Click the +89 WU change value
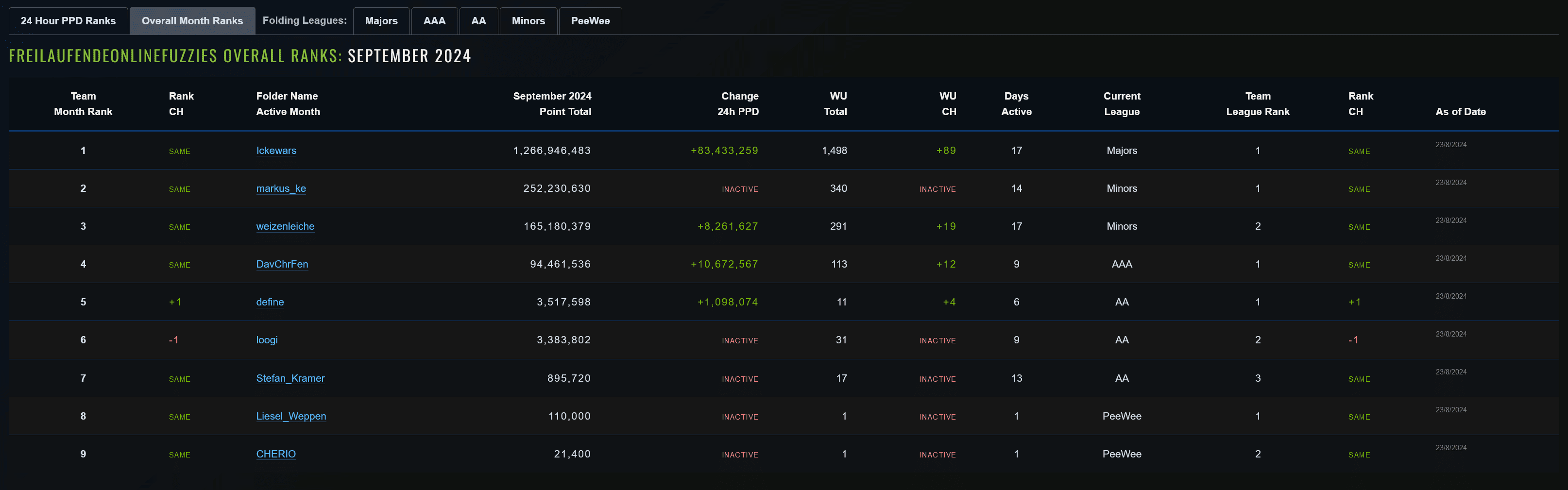Viewport: 1568px width, 490px height. click(947, 151)
